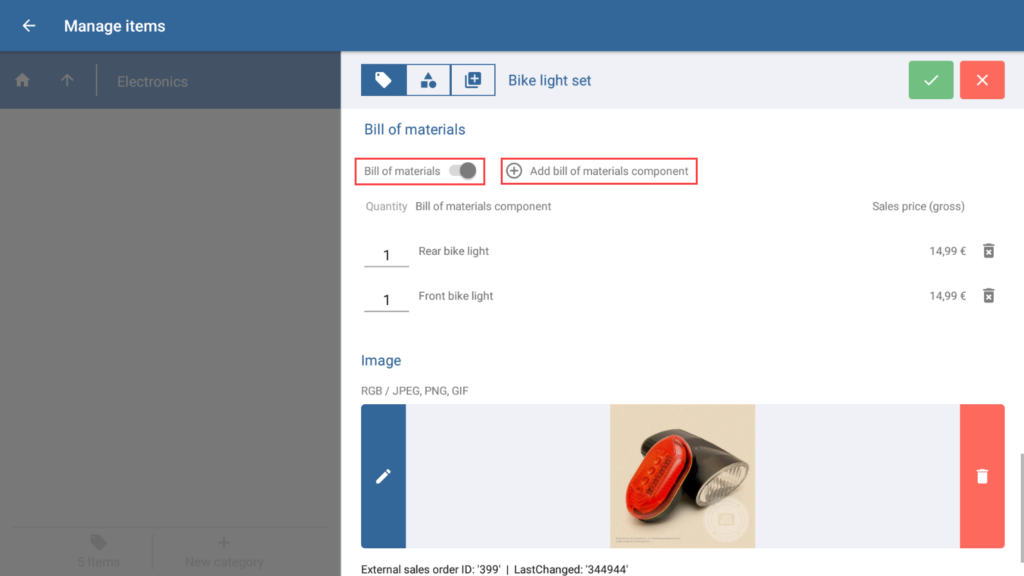Image resolution: width=1024 pixels, height=576 pixels.
Task: Click New category at bottom
Action: coord(224,552)
